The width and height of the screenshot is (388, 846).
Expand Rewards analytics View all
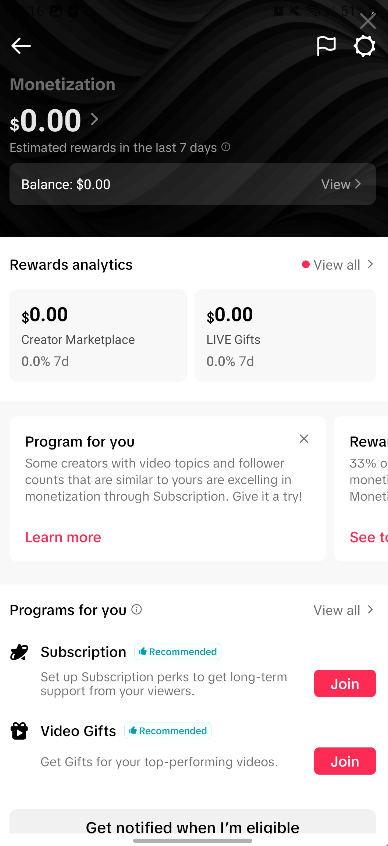point(338,265)
